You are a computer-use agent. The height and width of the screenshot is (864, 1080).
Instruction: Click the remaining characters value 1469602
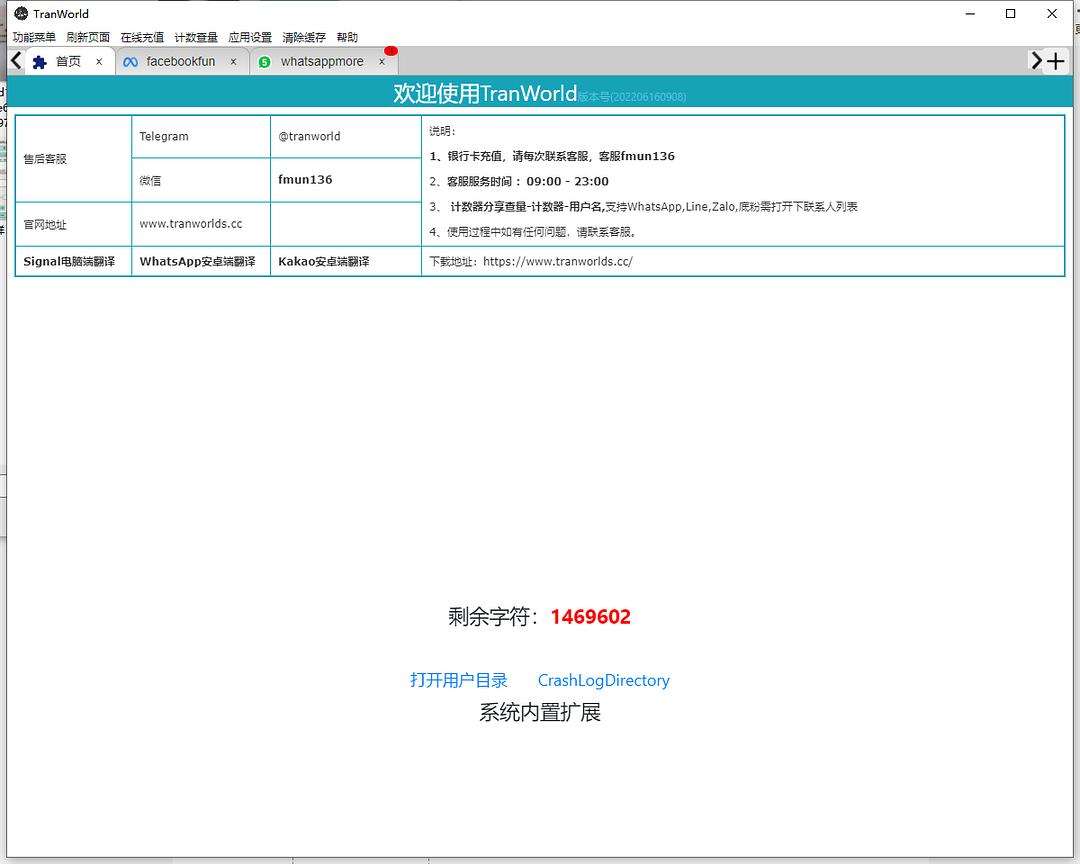pos(590,617)
